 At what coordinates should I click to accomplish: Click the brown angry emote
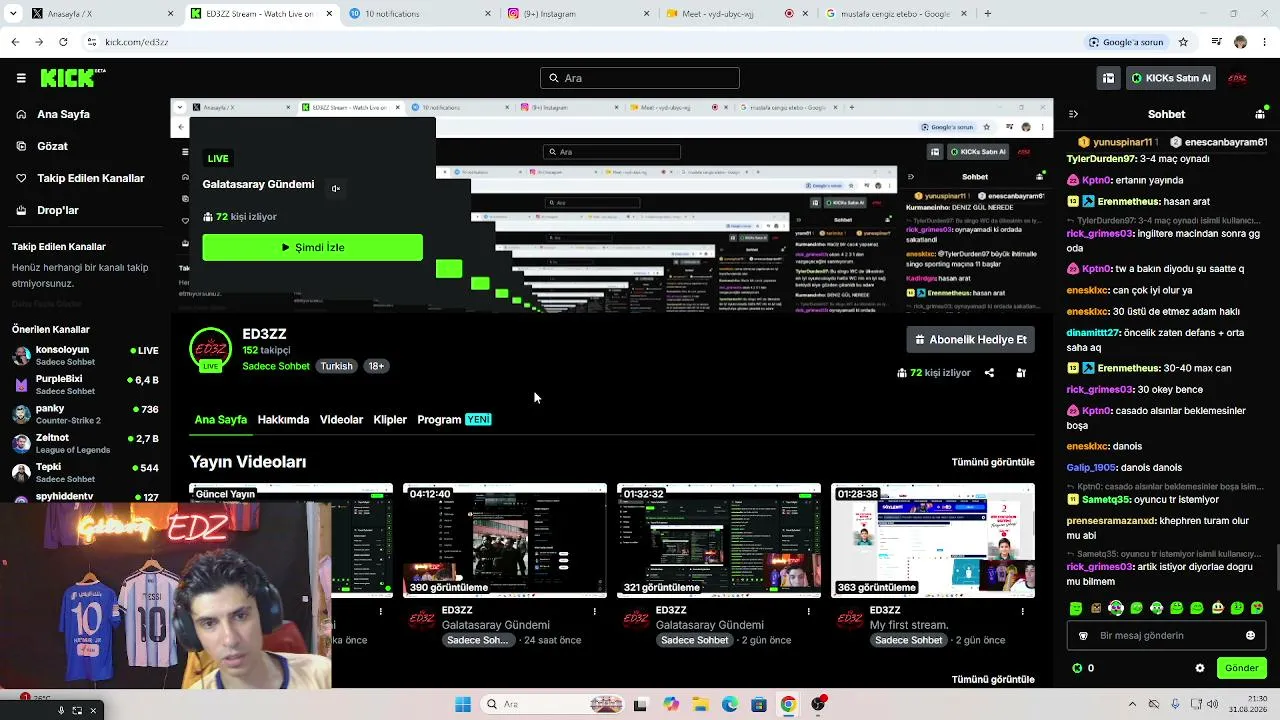click(x=1096, y=608)
